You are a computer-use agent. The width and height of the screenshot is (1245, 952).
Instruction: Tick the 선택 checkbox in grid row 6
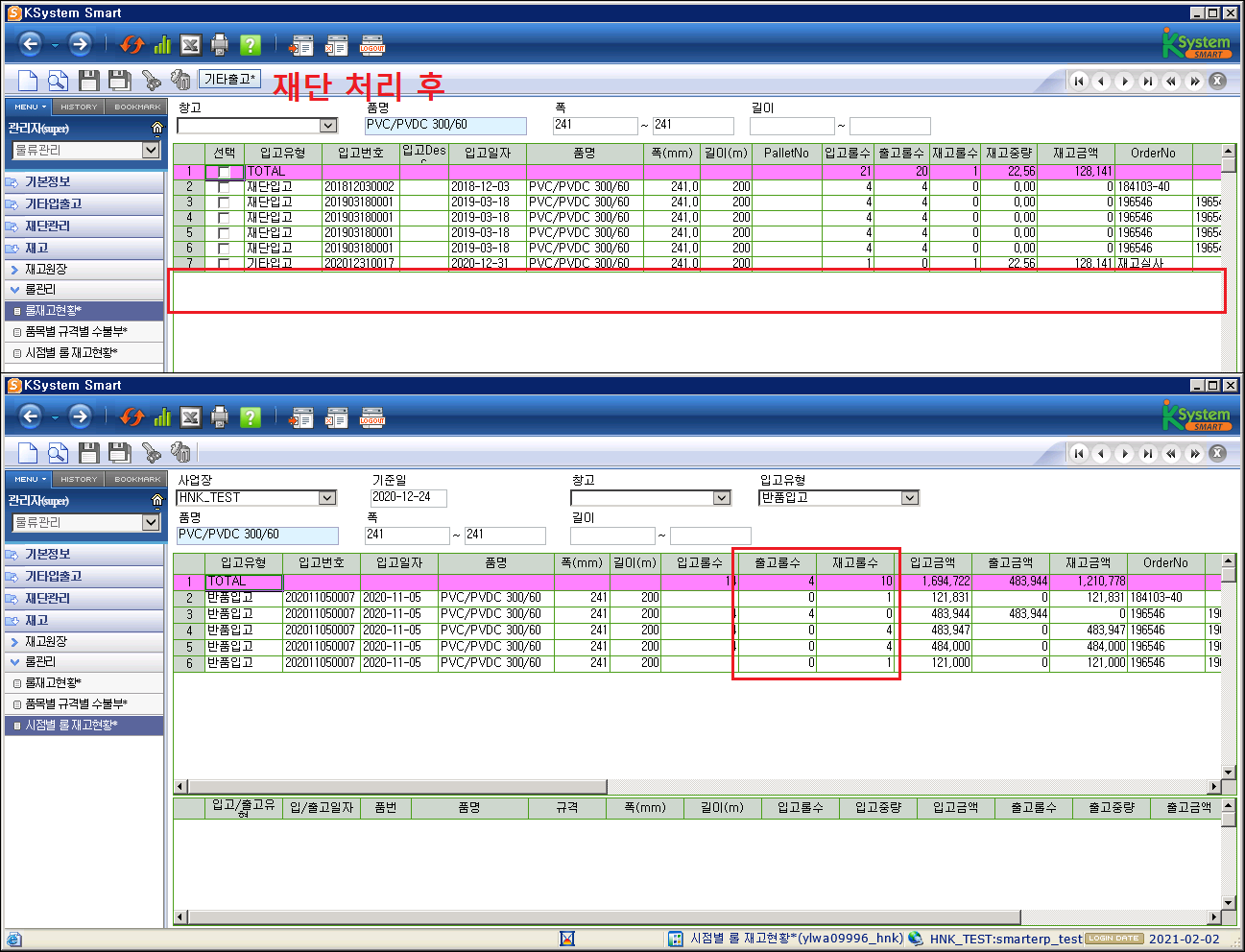(x=224, y=249)
